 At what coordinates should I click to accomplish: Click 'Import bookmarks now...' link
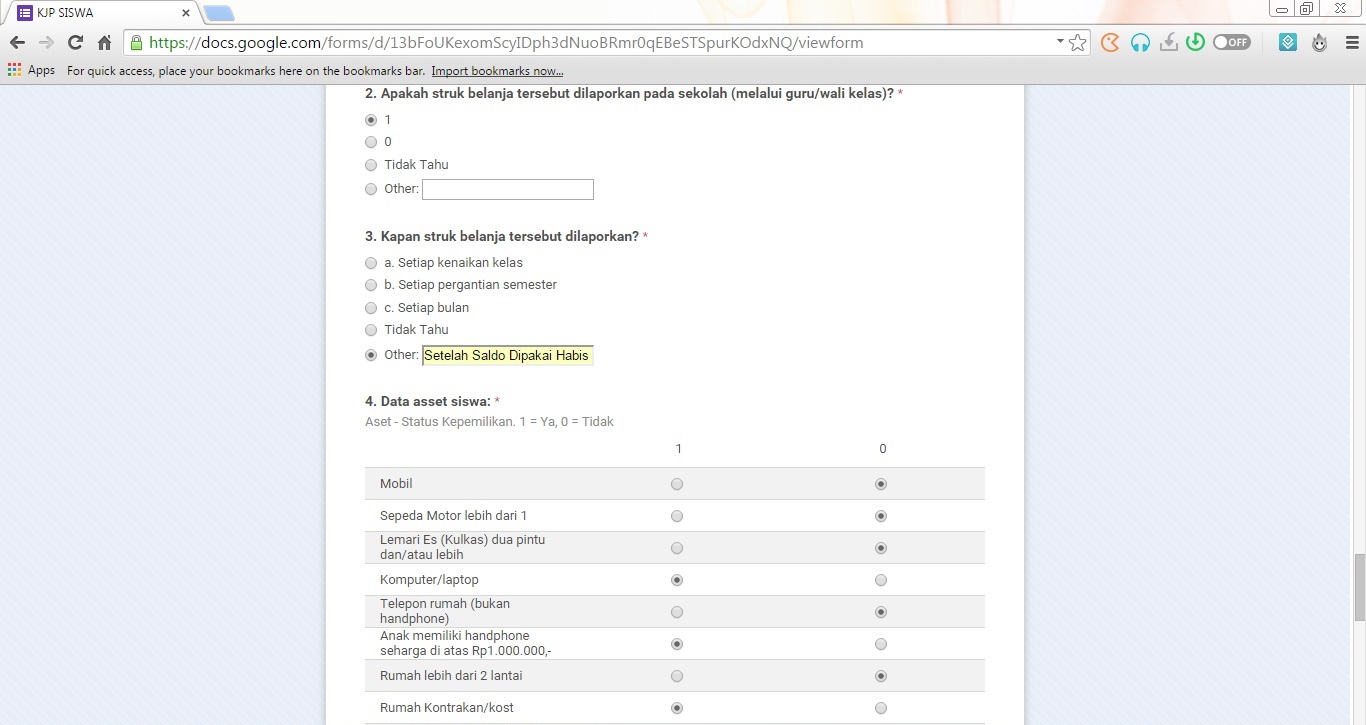(x=497, y=71)
